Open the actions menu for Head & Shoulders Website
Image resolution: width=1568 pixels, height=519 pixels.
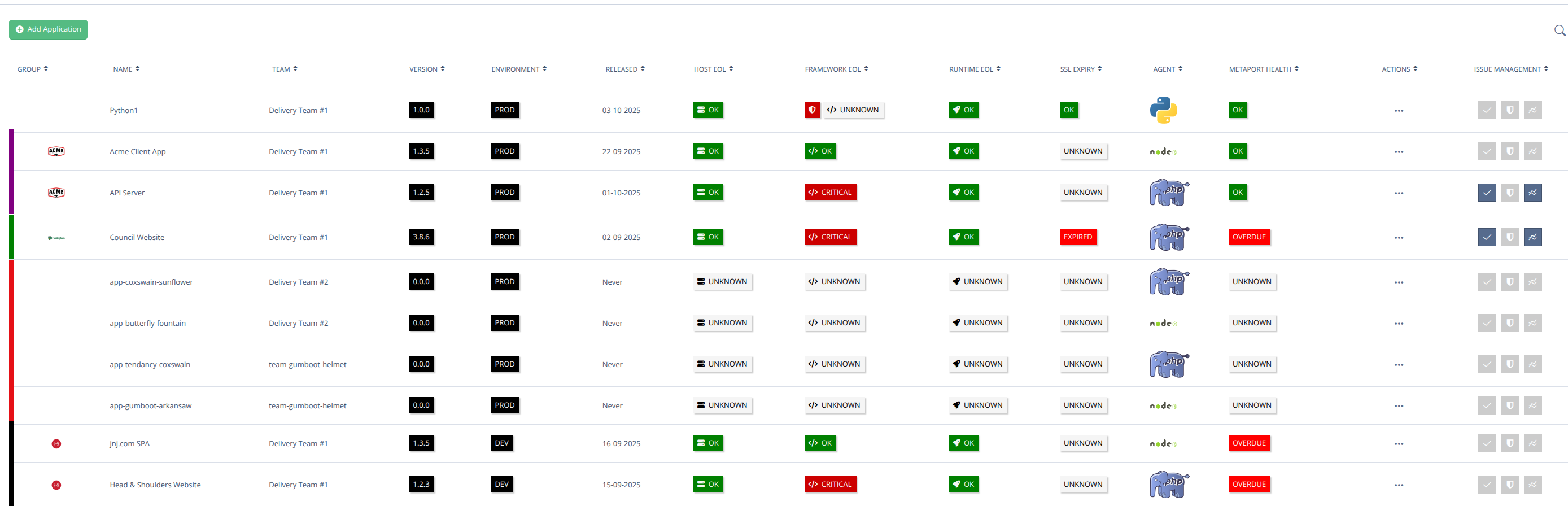[x=1398, y=485]
